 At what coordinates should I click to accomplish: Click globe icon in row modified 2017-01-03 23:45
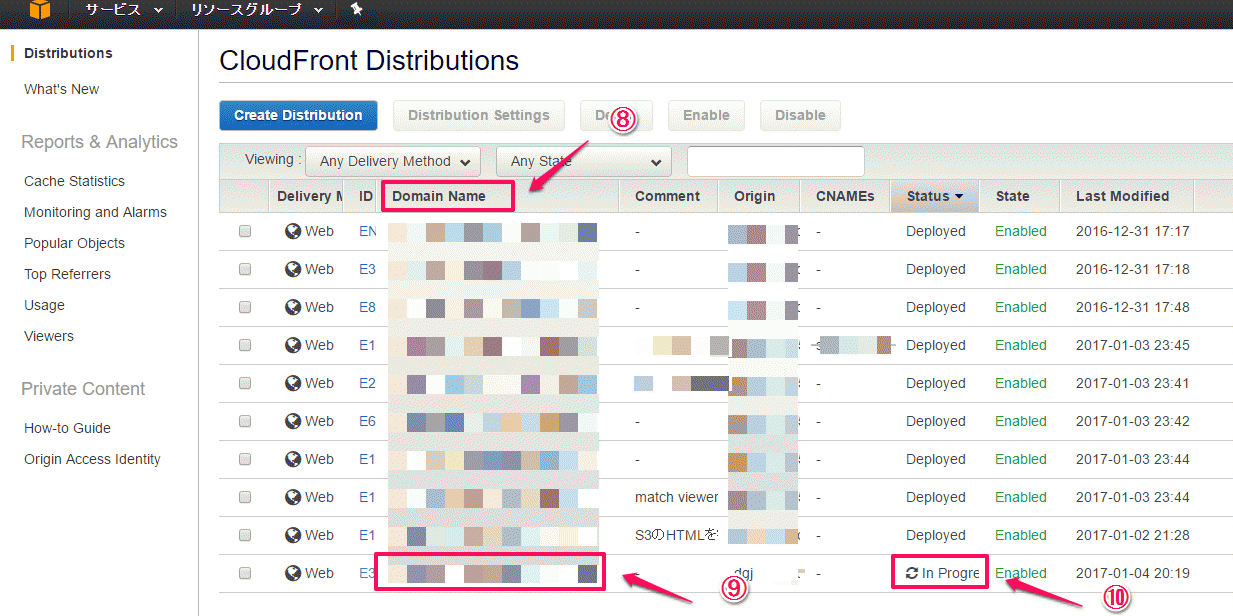click(293, 345)
